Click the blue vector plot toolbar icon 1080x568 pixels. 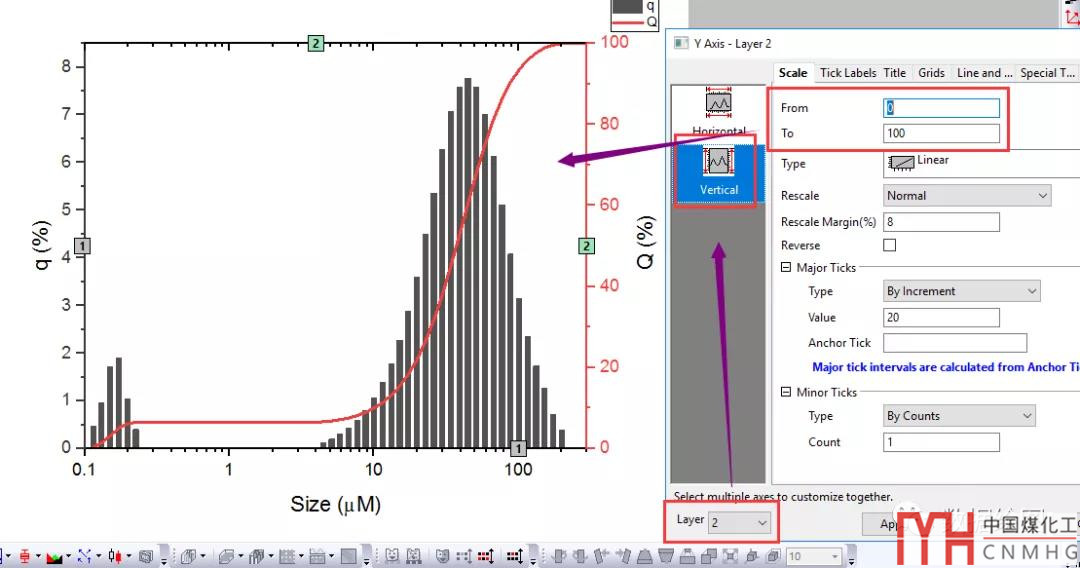coord(85,556)
